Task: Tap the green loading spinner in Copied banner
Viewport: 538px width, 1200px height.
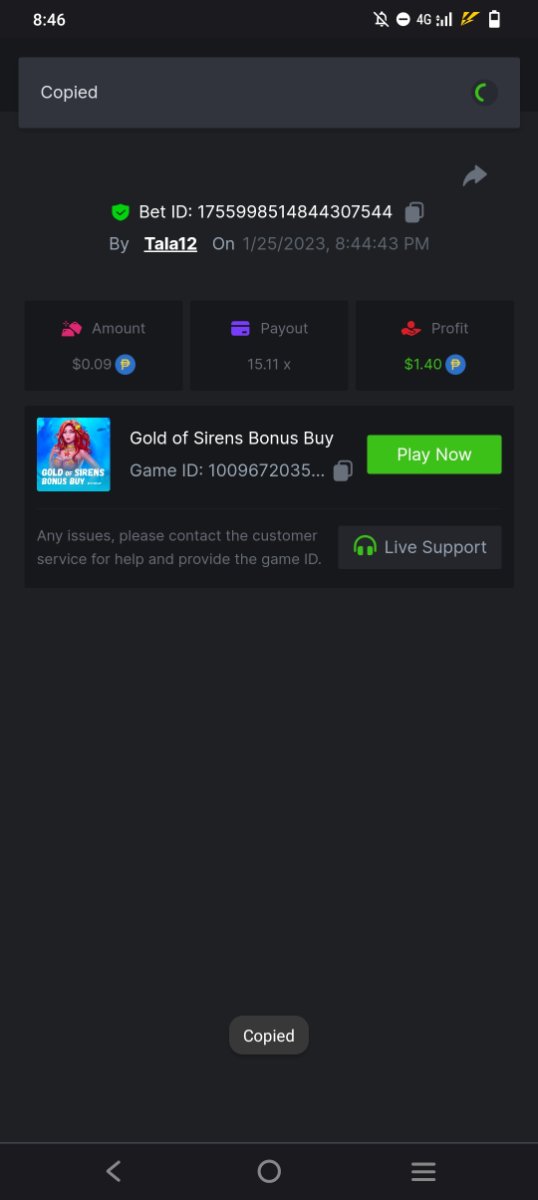Action: pos(484,93)
